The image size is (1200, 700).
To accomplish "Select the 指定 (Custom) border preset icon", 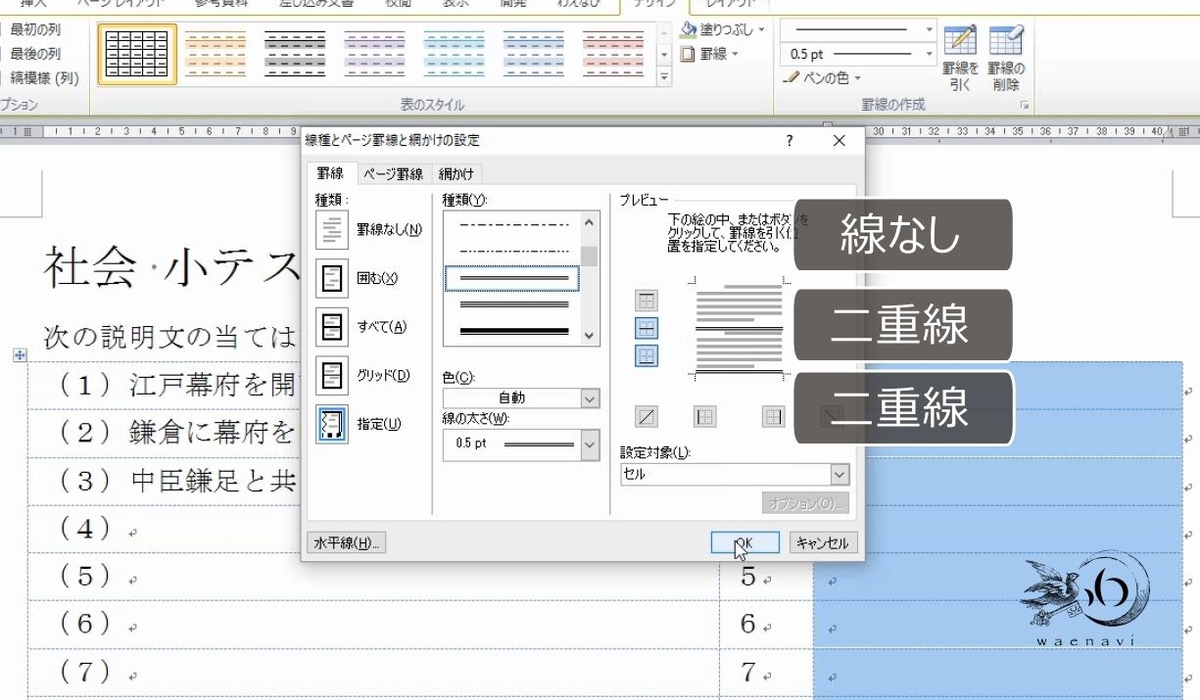I will 331,423.
